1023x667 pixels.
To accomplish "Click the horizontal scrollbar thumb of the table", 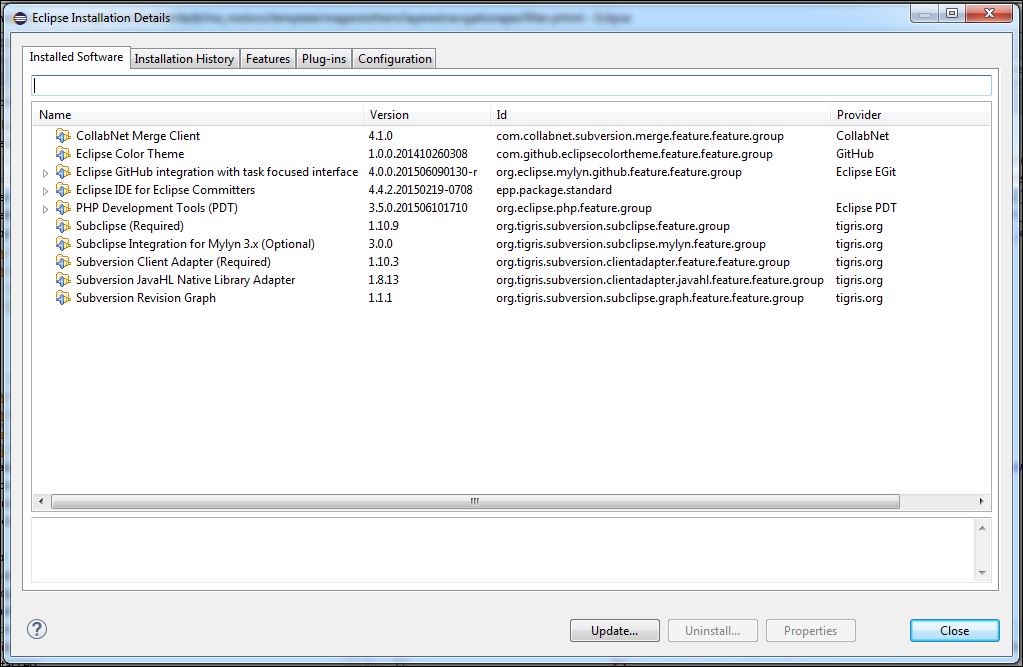I will click(x=475, y=501).
